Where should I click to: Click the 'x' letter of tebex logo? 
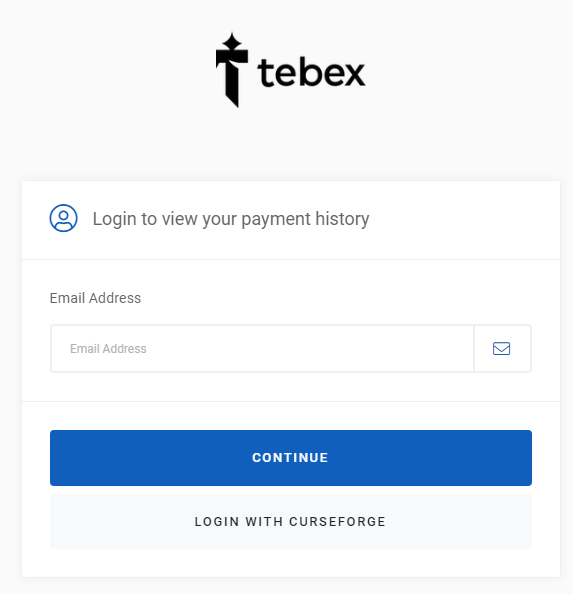tap(351, 75)
